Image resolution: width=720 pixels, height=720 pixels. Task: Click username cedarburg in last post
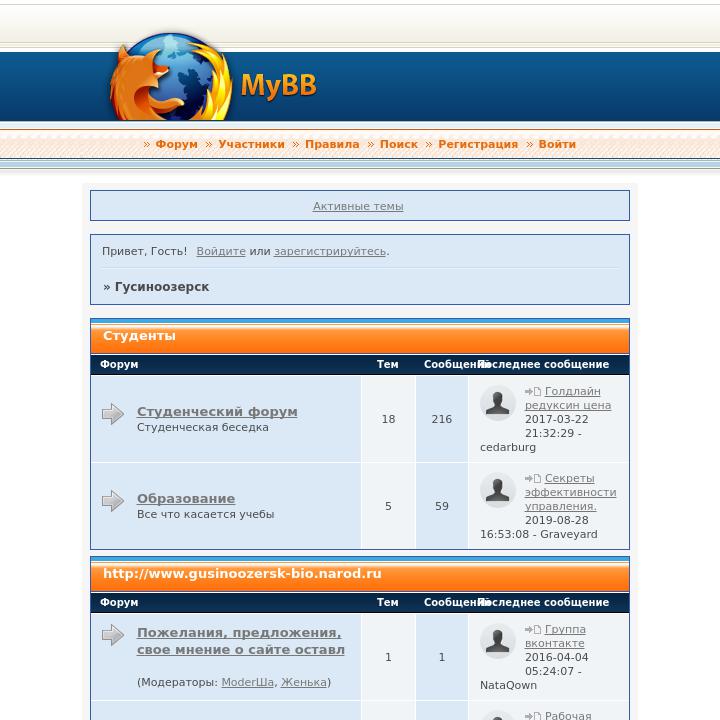508,447
